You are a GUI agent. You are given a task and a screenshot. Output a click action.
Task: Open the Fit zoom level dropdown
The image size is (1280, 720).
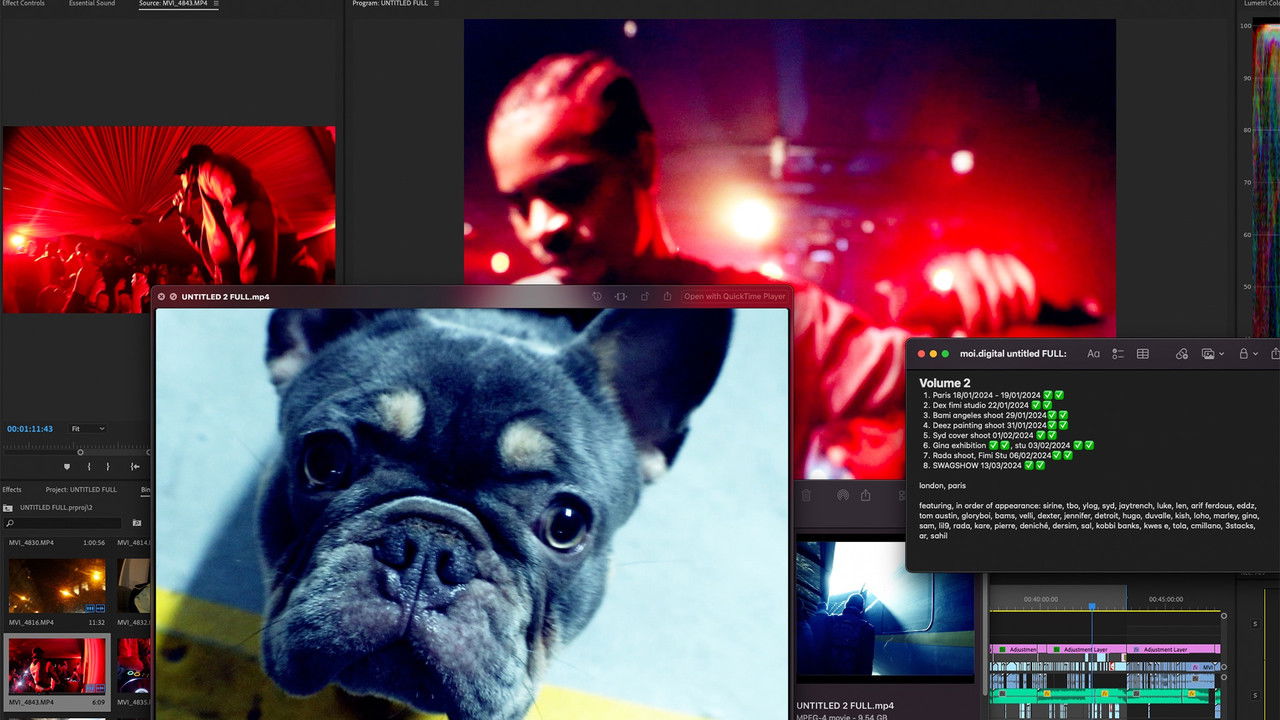88,429
